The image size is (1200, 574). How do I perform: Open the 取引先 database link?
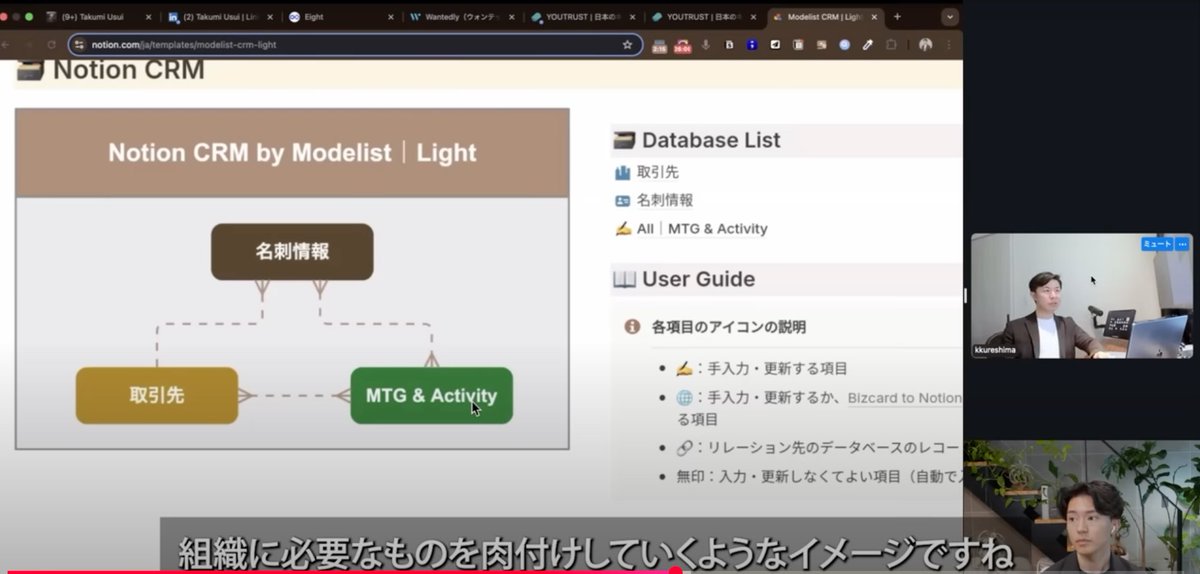coord(658,172)
